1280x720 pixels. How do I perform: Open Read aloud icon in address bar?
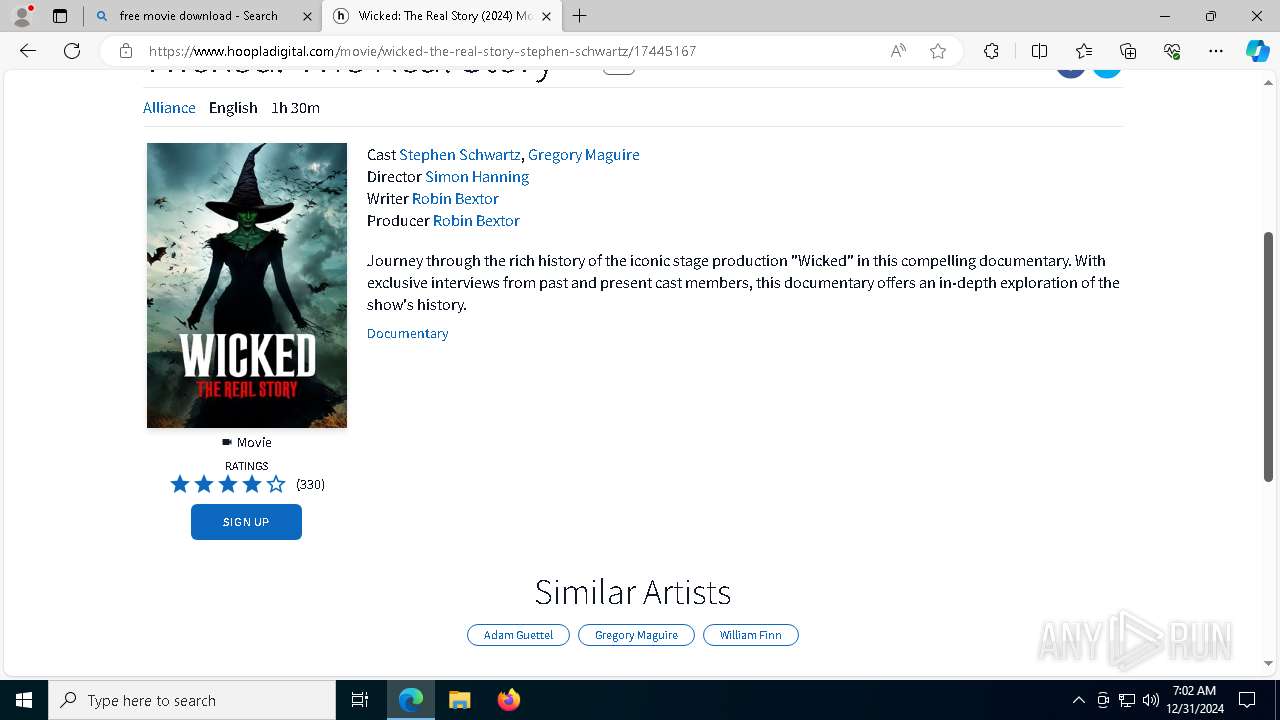point(898,51)
